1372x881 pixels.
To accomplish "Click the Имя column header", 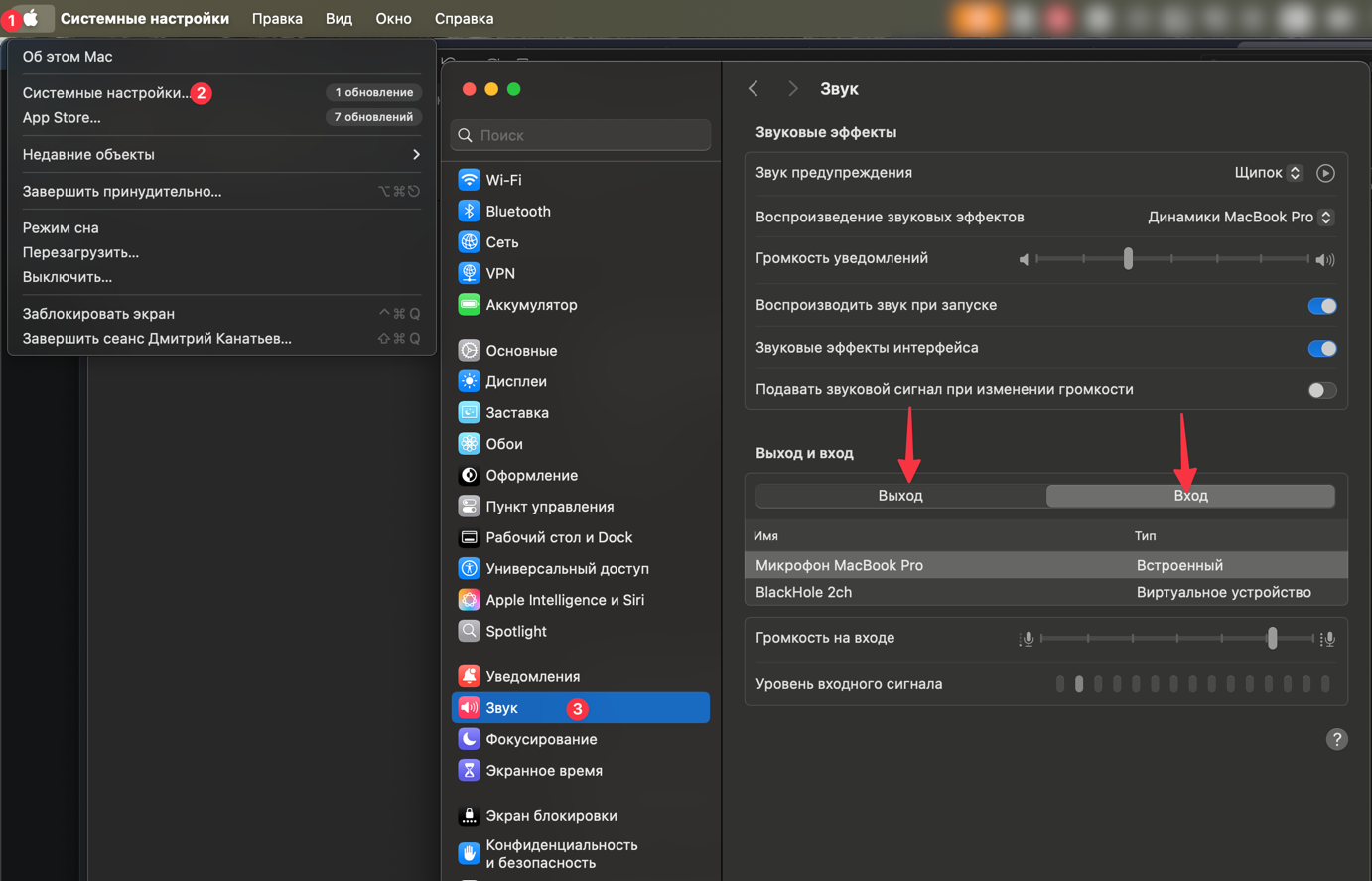I will [765, 536].
